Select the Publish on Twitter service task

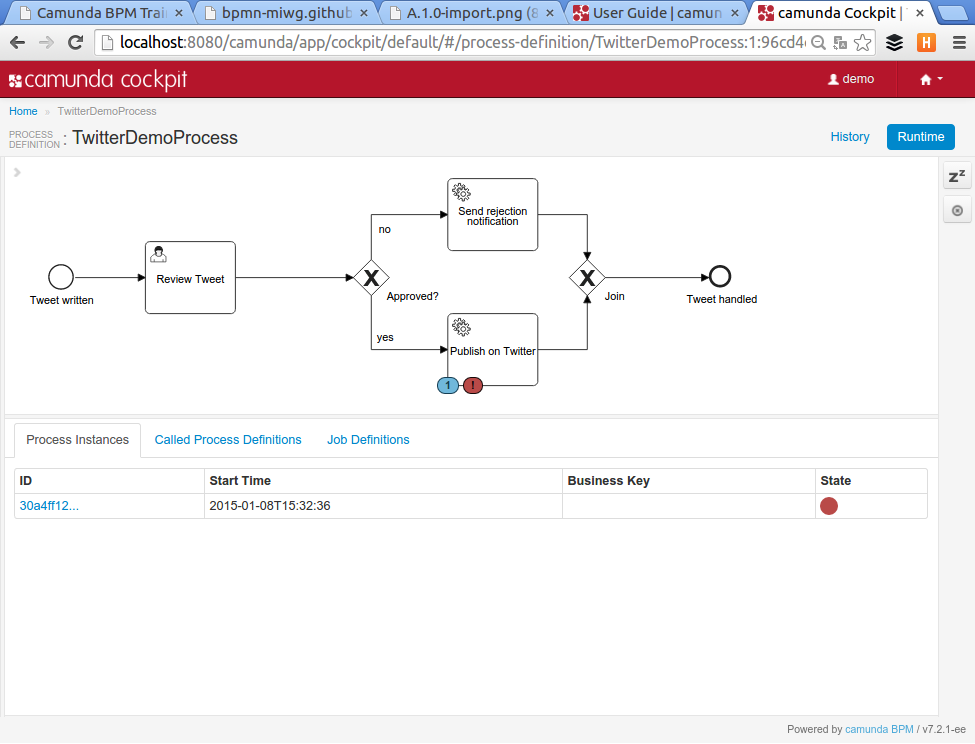[x=492, y=349]
